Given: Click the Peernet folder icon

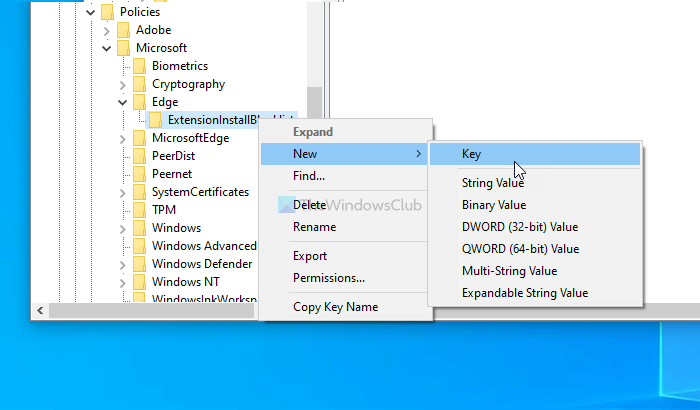Looking at the screenshot, I should point(140,174).
